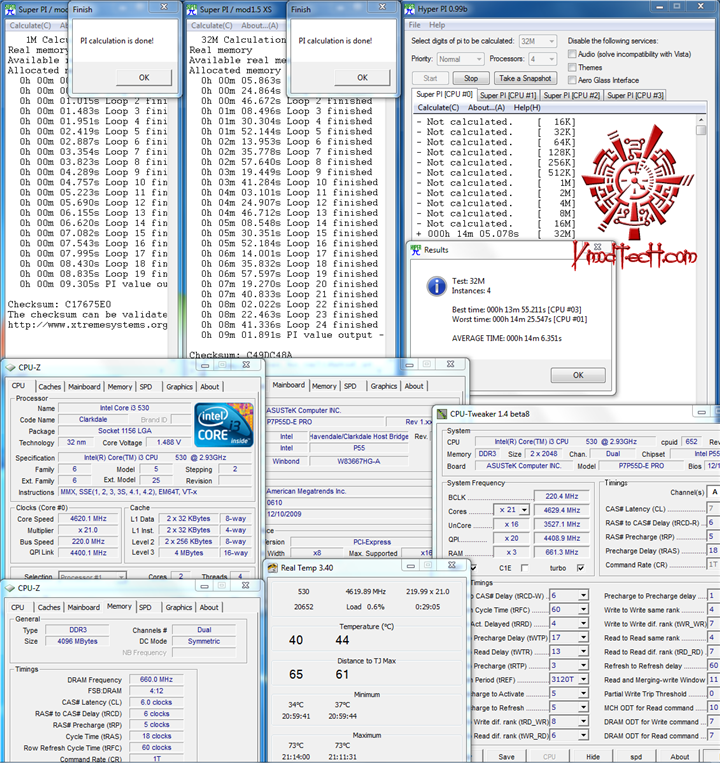The image size is (720, 763).
Task: Click the Core Speed 4620.1 MHz value
Action: coord(88,519)
